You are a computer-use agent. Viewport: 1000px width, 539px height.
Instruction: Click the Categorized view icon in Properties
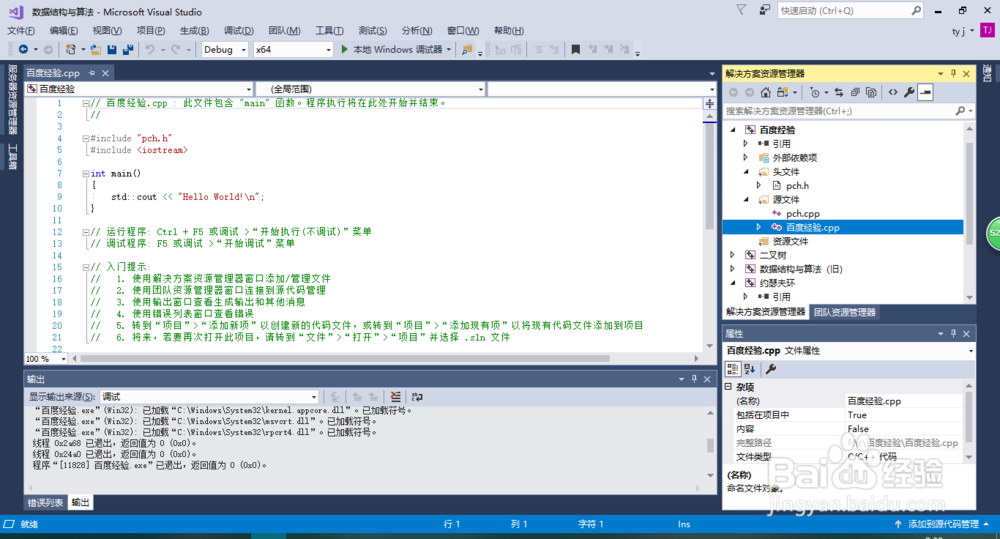(733, 369)
